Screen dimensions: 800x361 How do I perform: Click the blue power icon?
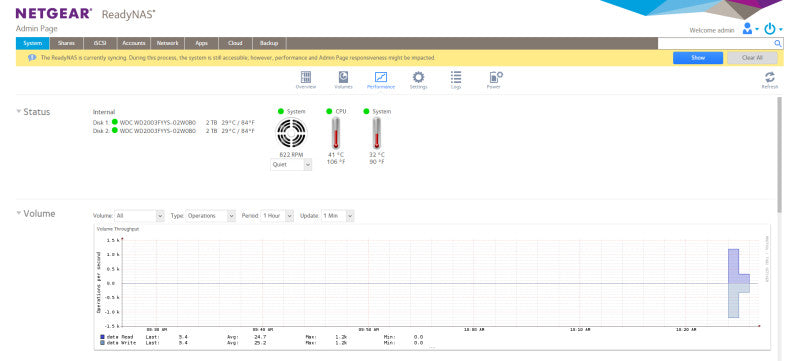pyautogui.click(x=770, y=29)
